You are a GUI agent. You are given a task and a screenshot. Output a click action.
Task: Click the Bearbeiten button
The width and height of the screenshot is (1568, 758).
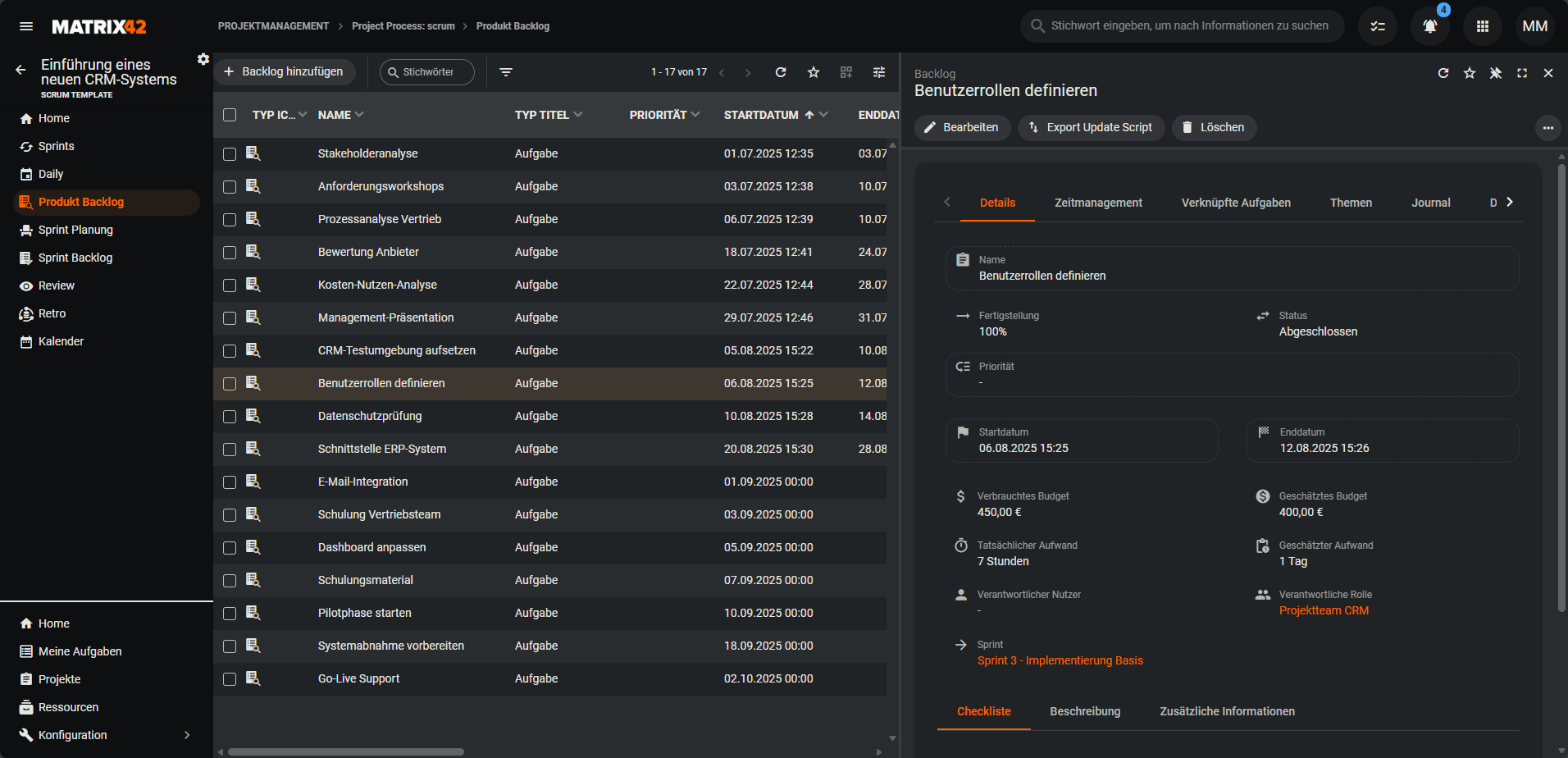(962, 127)
